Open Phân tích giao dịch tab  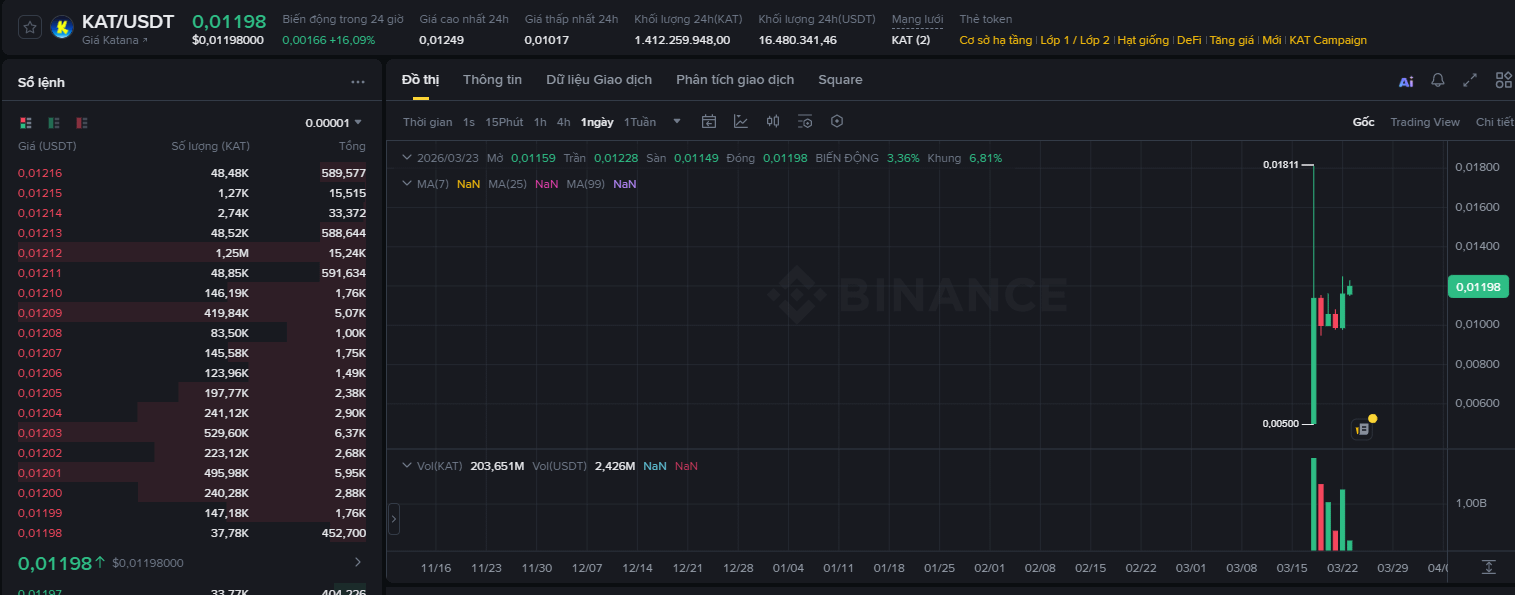click(735, 80)
